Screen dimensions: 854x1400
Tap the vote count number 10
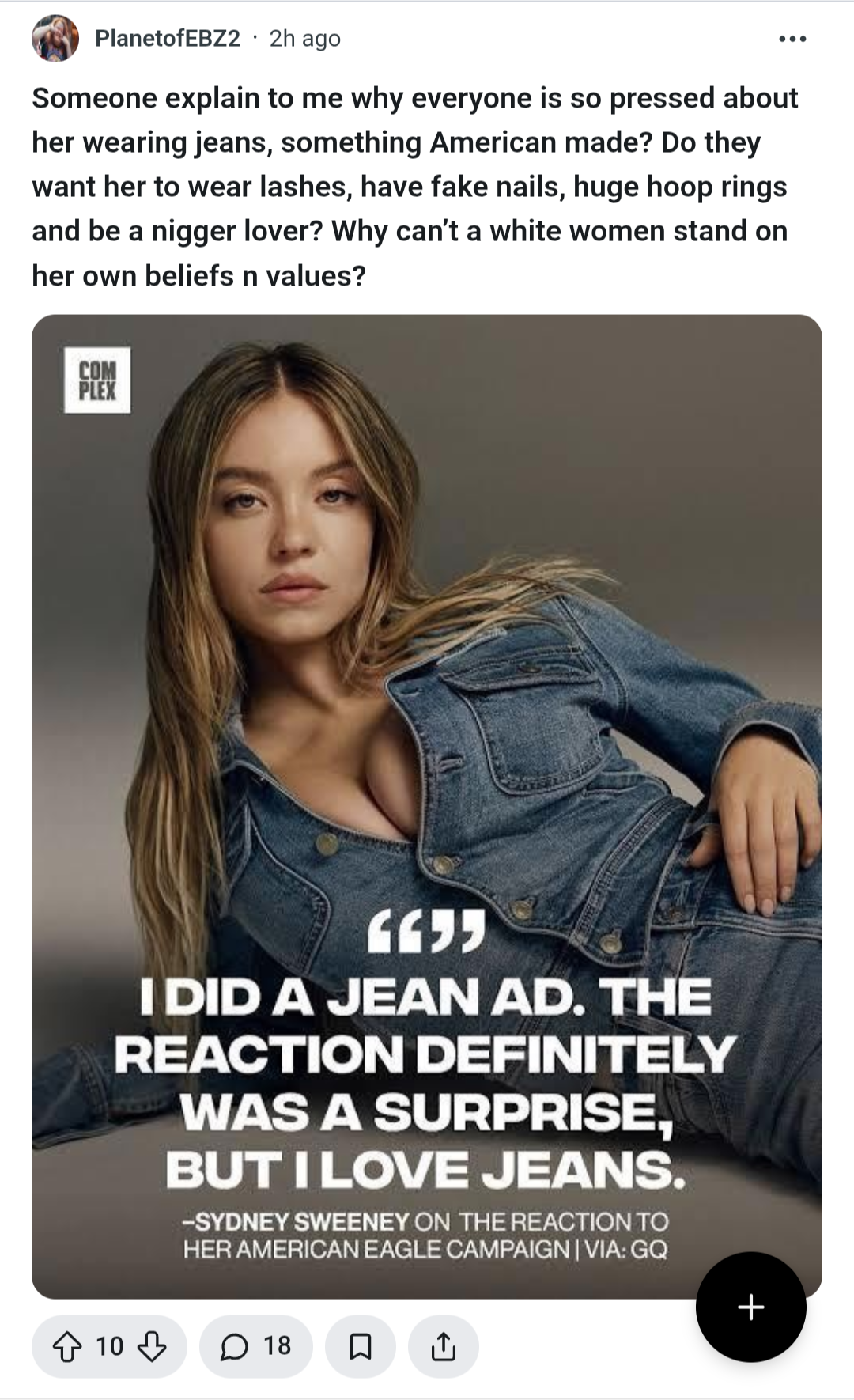click(x=109, y=1346)
